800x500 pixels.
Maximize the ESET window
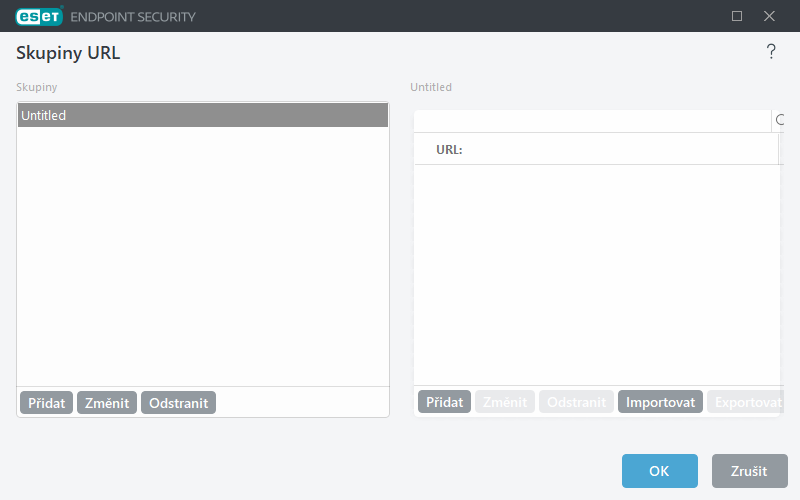pyautogui.click(x=737, y=16)
